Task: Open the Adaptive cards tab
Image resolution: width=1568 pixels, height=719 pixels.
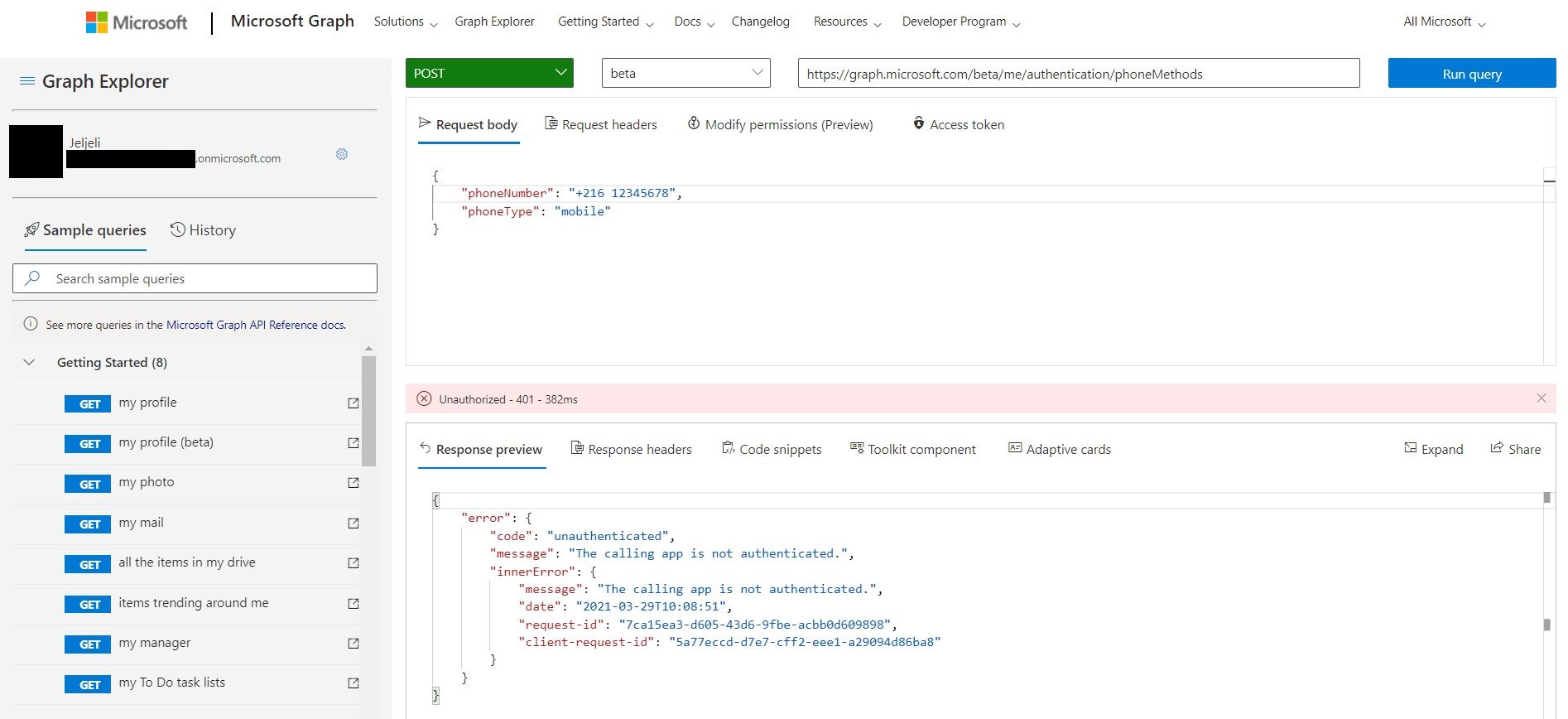Action: (x=1060, y=449)
